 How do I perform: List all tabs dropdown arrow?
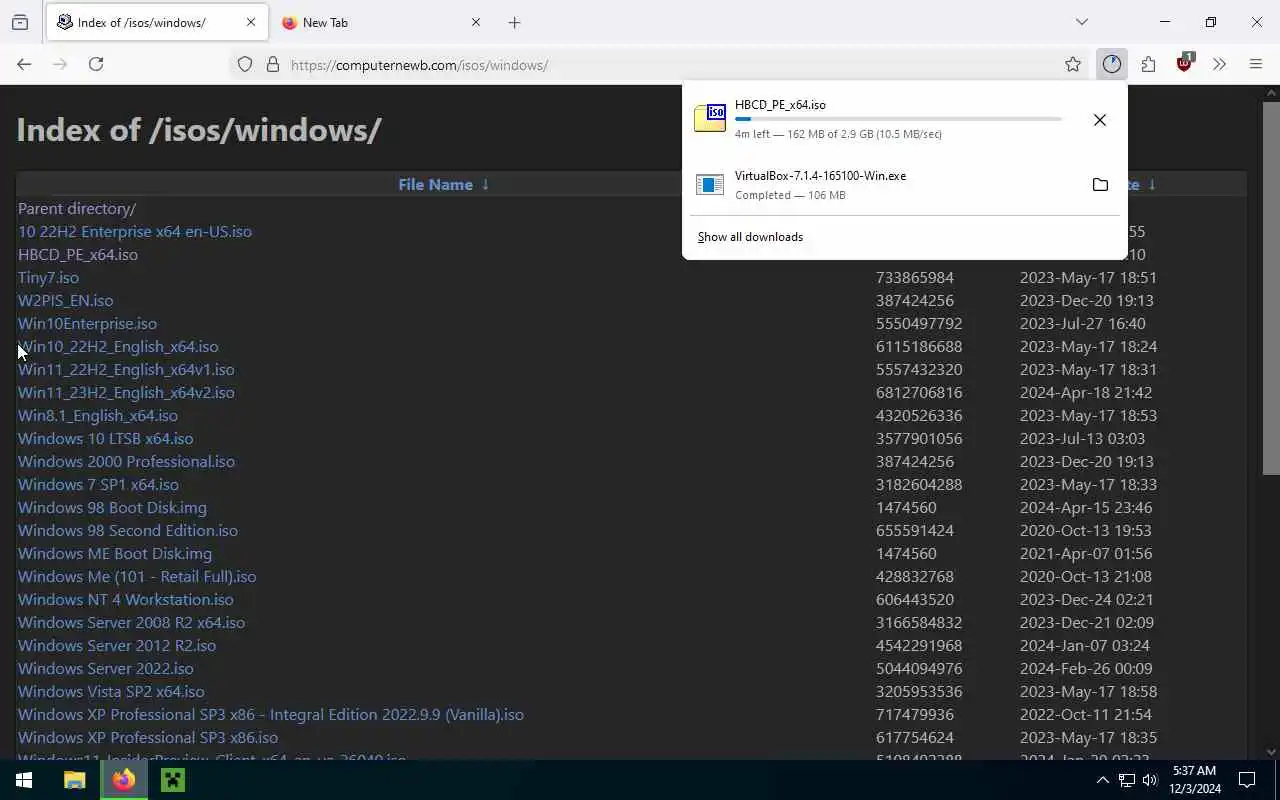click(1081, 22)
